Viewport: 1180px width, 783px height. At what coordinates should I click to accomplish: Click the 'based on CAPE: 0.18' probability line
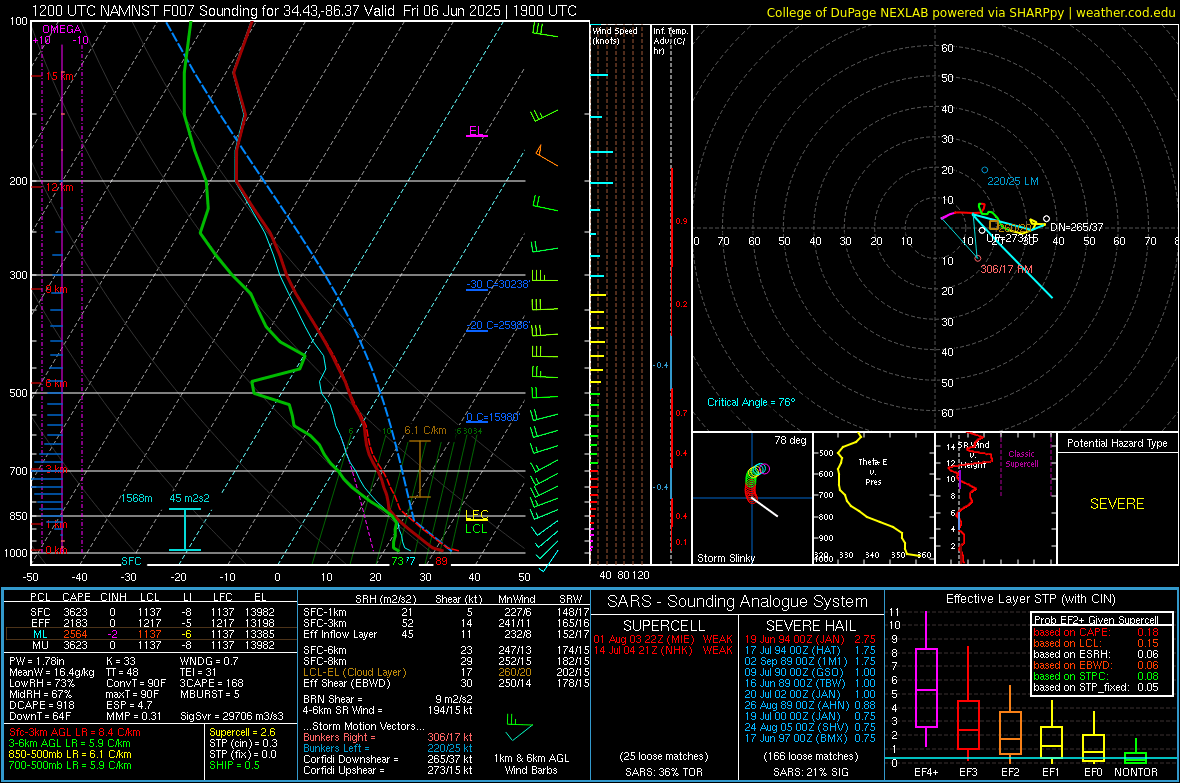tap(1096, 632)
